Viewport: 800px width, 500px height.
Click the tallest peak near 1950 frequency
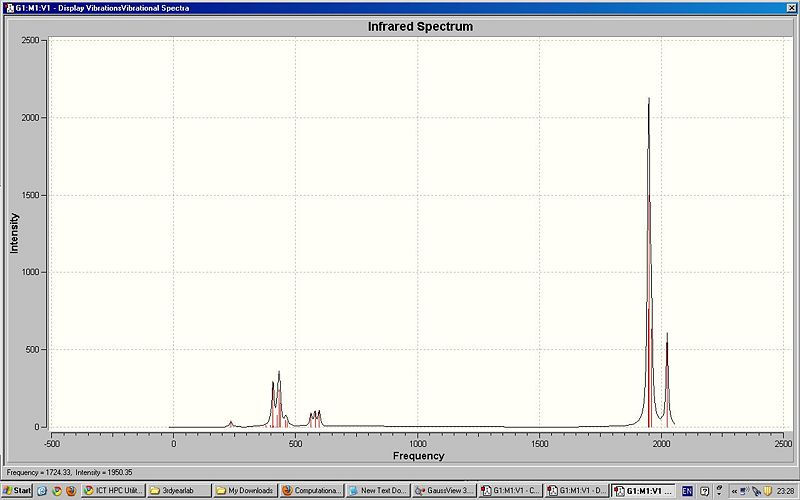pos(649,263)
